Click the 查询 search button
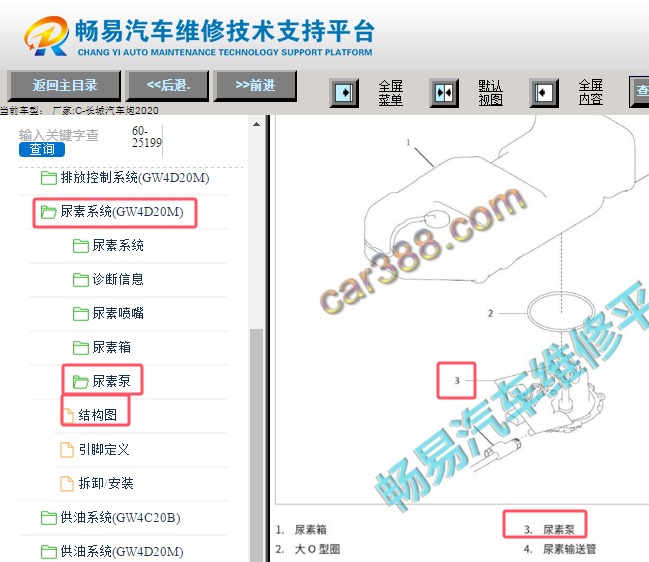The height and width of the screenshot is (562, 649). coord(42,149)
